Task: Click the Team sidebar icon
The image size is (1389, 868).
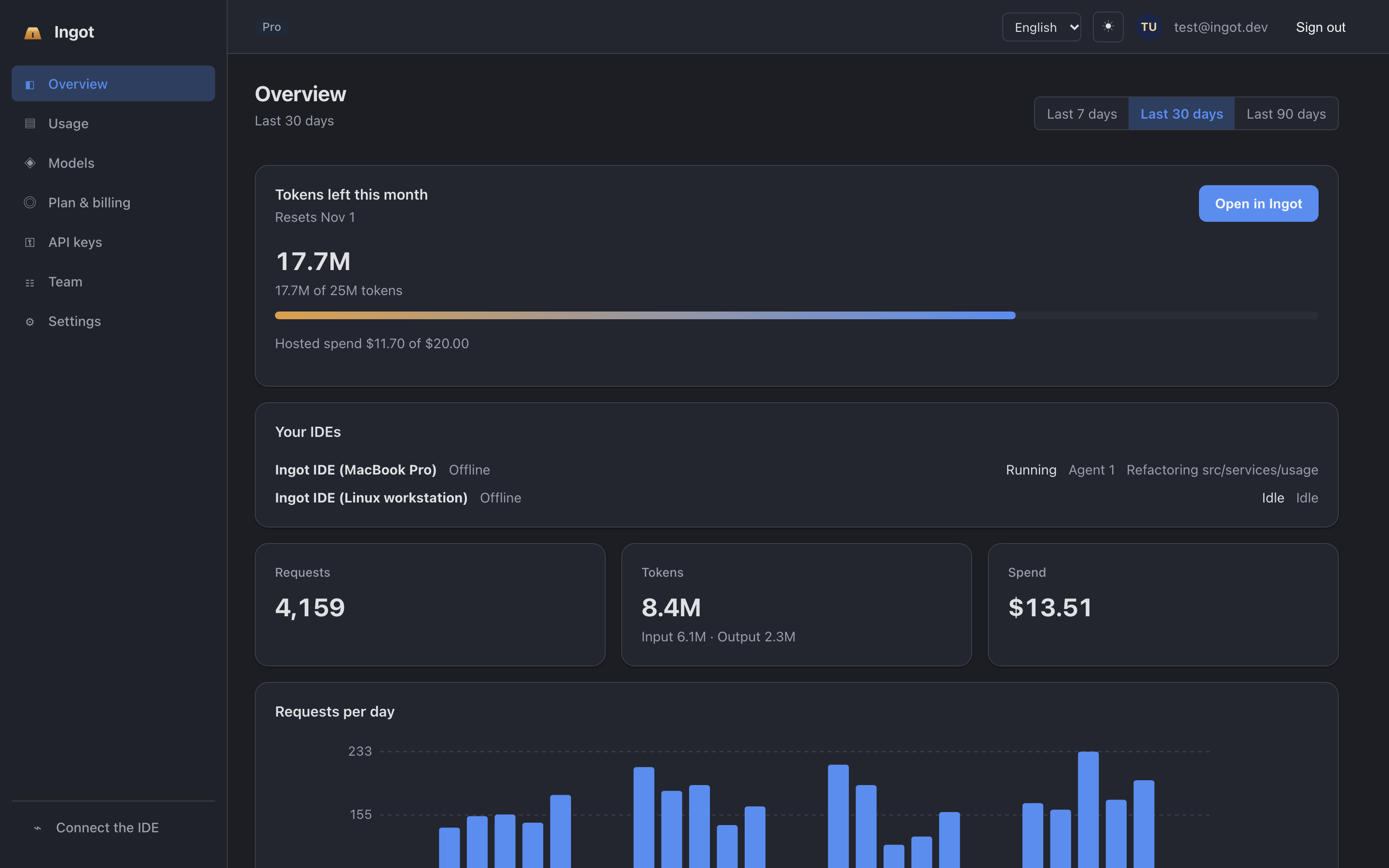Action: pos(30,283)
